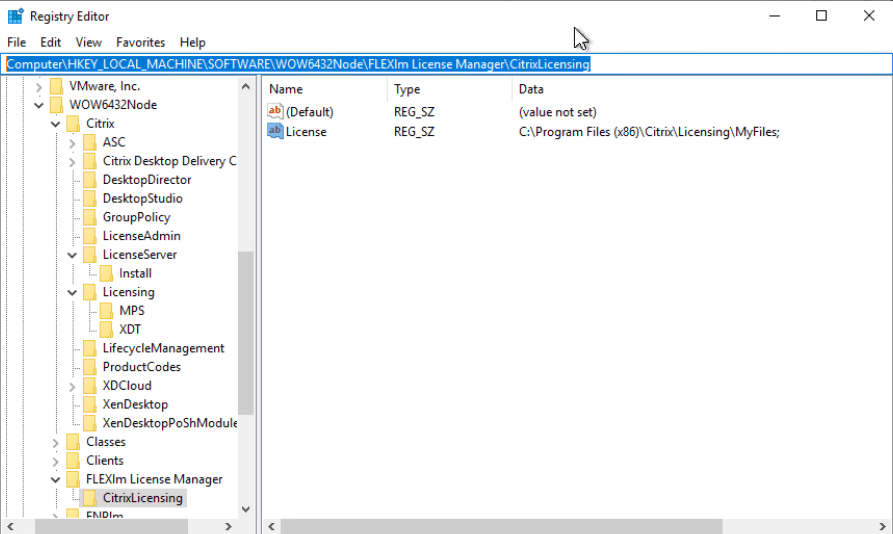Viewport: 893px width, 534px height.
Task: Click the tree pane vertical scrollbar thumb
Action: tap(245, 332)
